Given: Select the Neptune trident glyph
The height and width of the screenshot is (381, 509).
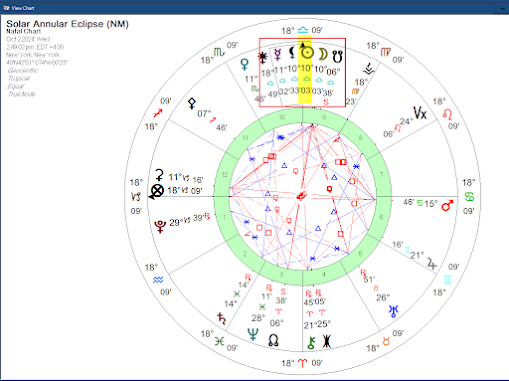Looking at the screenshot, I should (253, 334).
